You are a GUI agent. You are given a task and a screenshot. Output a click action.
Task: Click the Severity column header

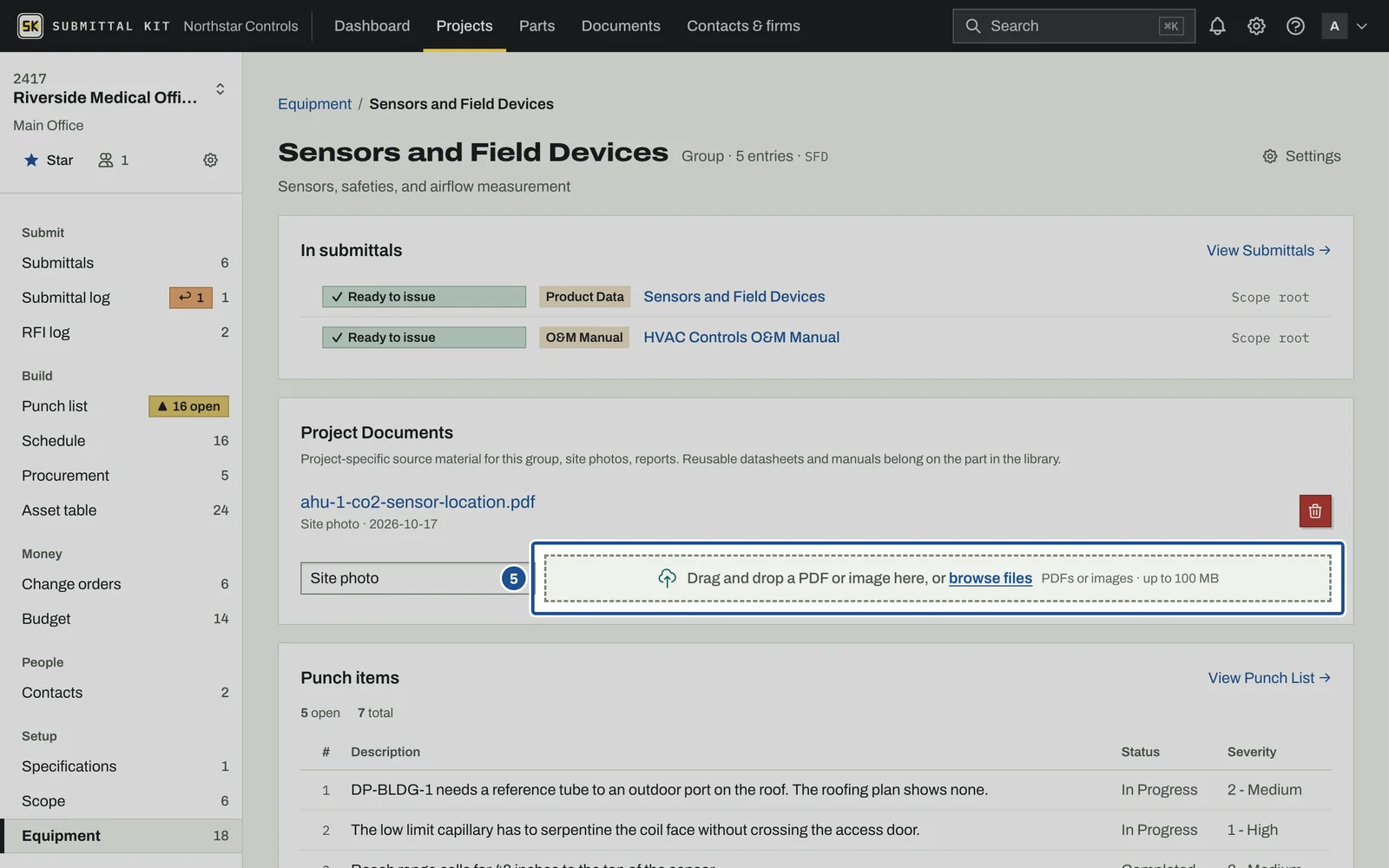point(1252,752)
